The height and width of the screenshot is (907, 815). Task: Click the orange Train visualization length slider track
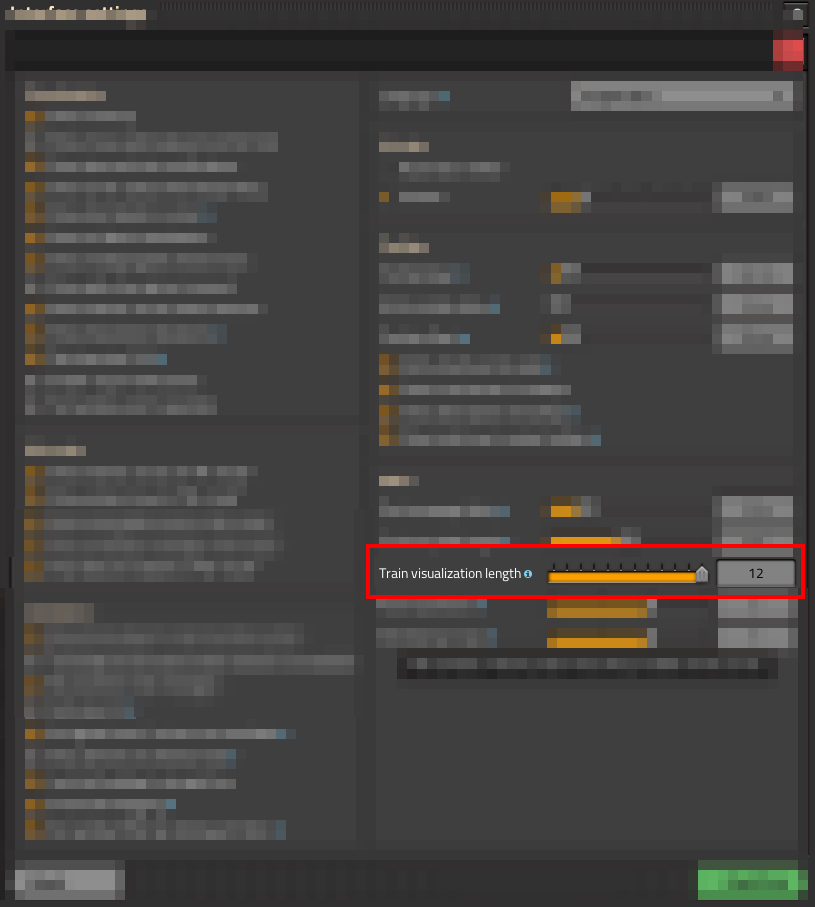(622, 577)
